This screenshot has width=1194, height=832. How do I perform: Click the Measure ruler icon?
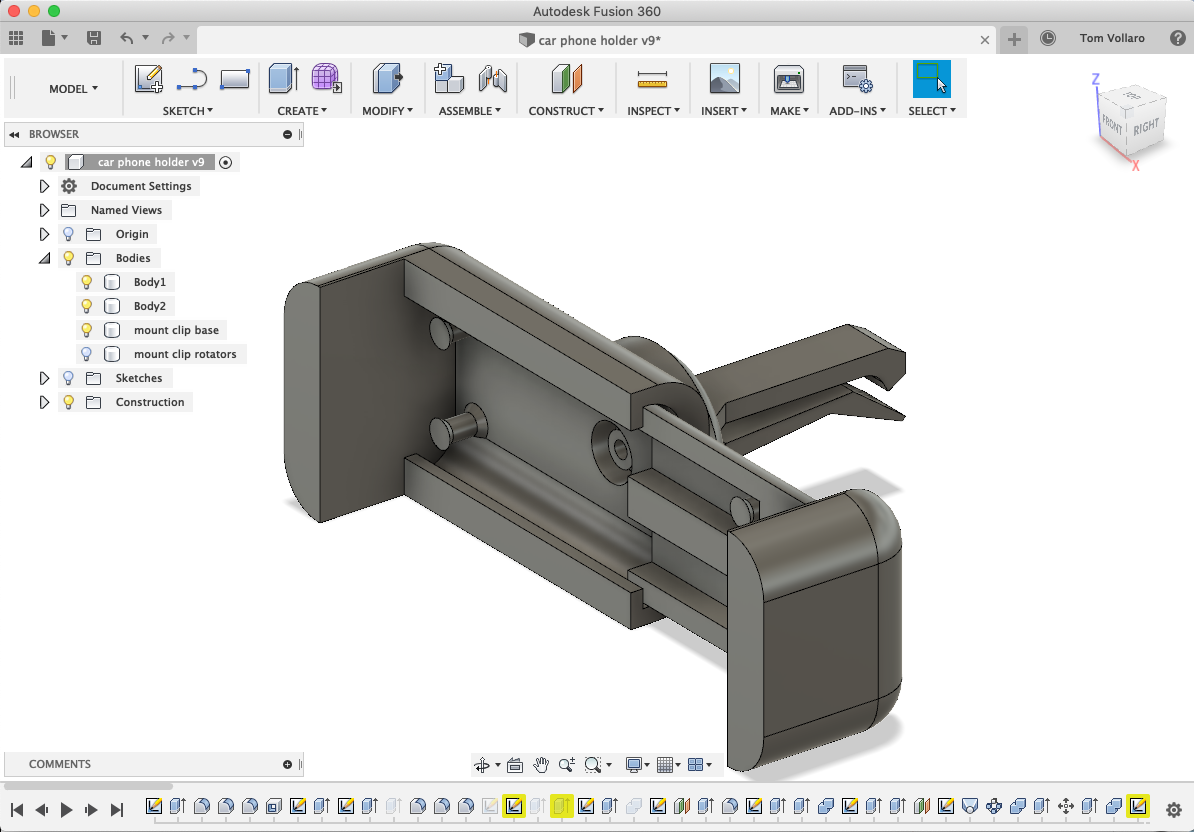653,78
